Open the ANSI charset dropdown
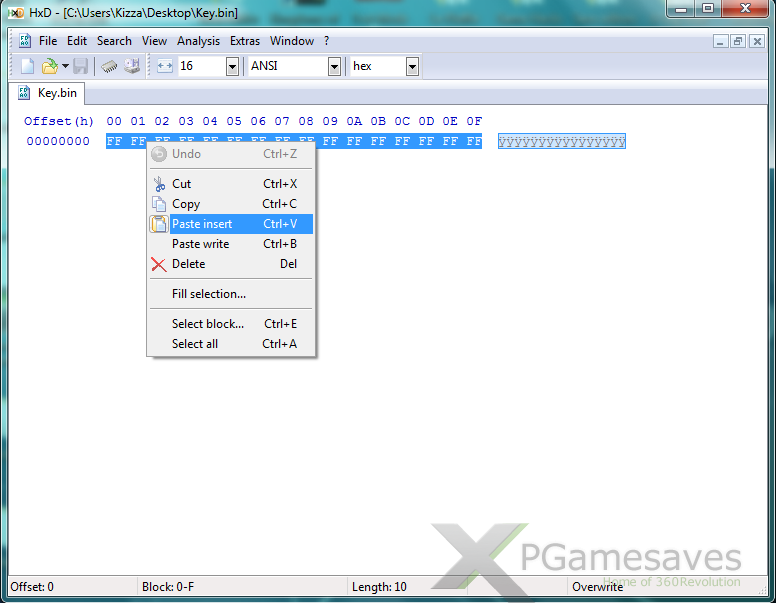Image resolution: width=776 pixels, height=603 pixels. 334,66
